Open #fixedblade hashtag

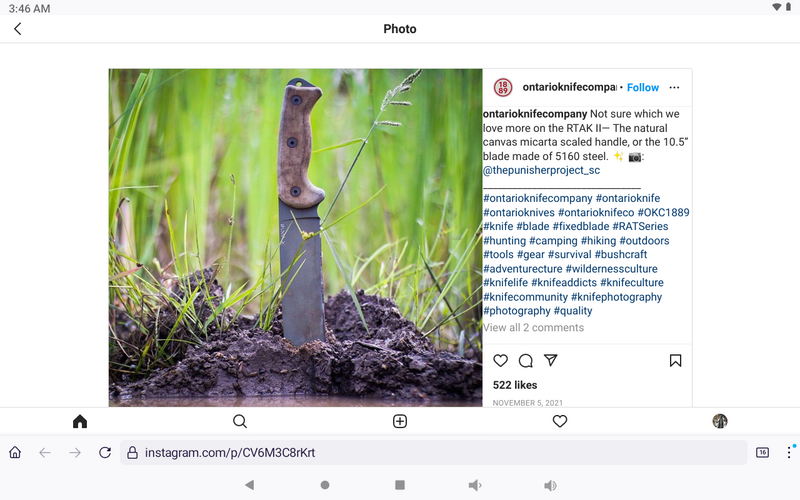[x=581, y=227]
